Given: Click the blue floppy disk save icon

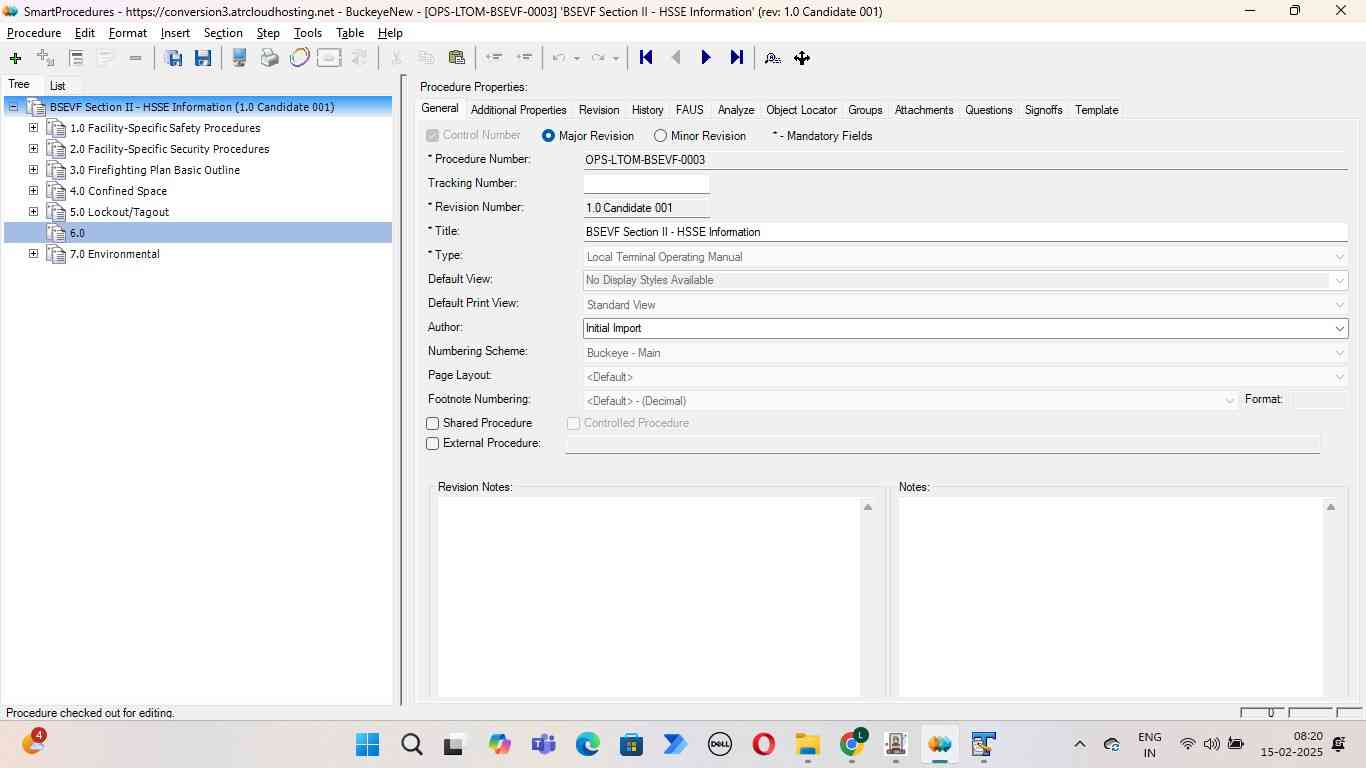Looking at the screenshot, I should [x=203, y=58].
